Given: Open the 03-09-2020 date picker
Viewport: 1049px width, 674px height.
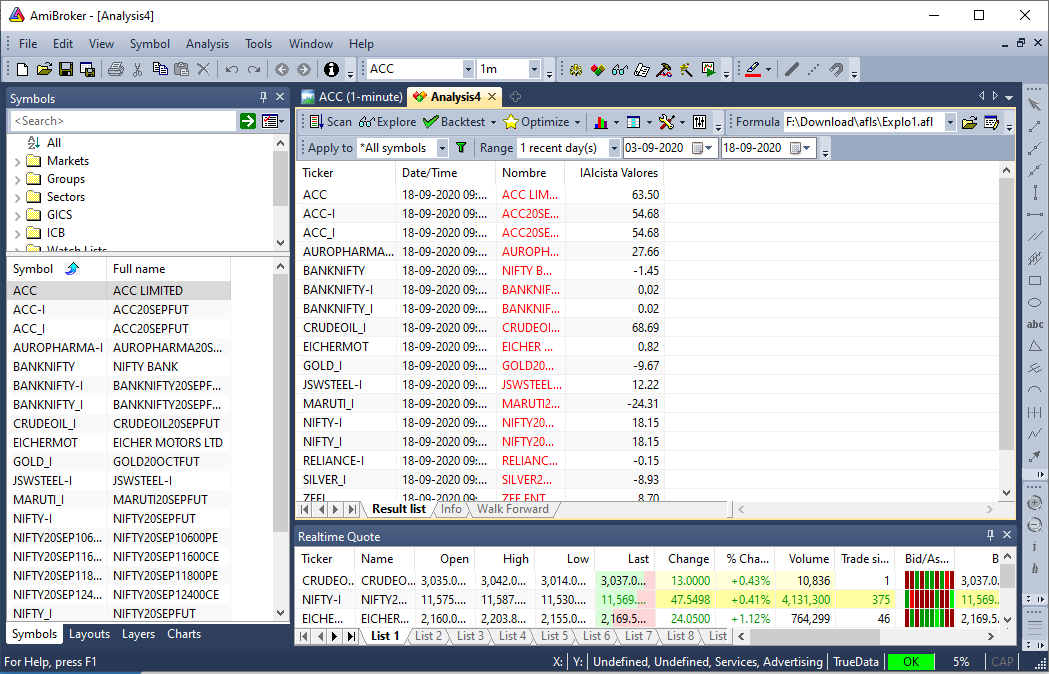Looking at the screenshot, I should 702,148.
